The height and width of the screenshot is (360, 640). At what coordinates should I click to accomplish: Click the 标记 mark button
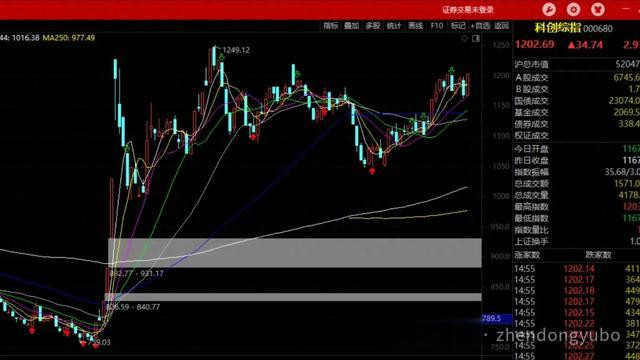tap(458, 26)
